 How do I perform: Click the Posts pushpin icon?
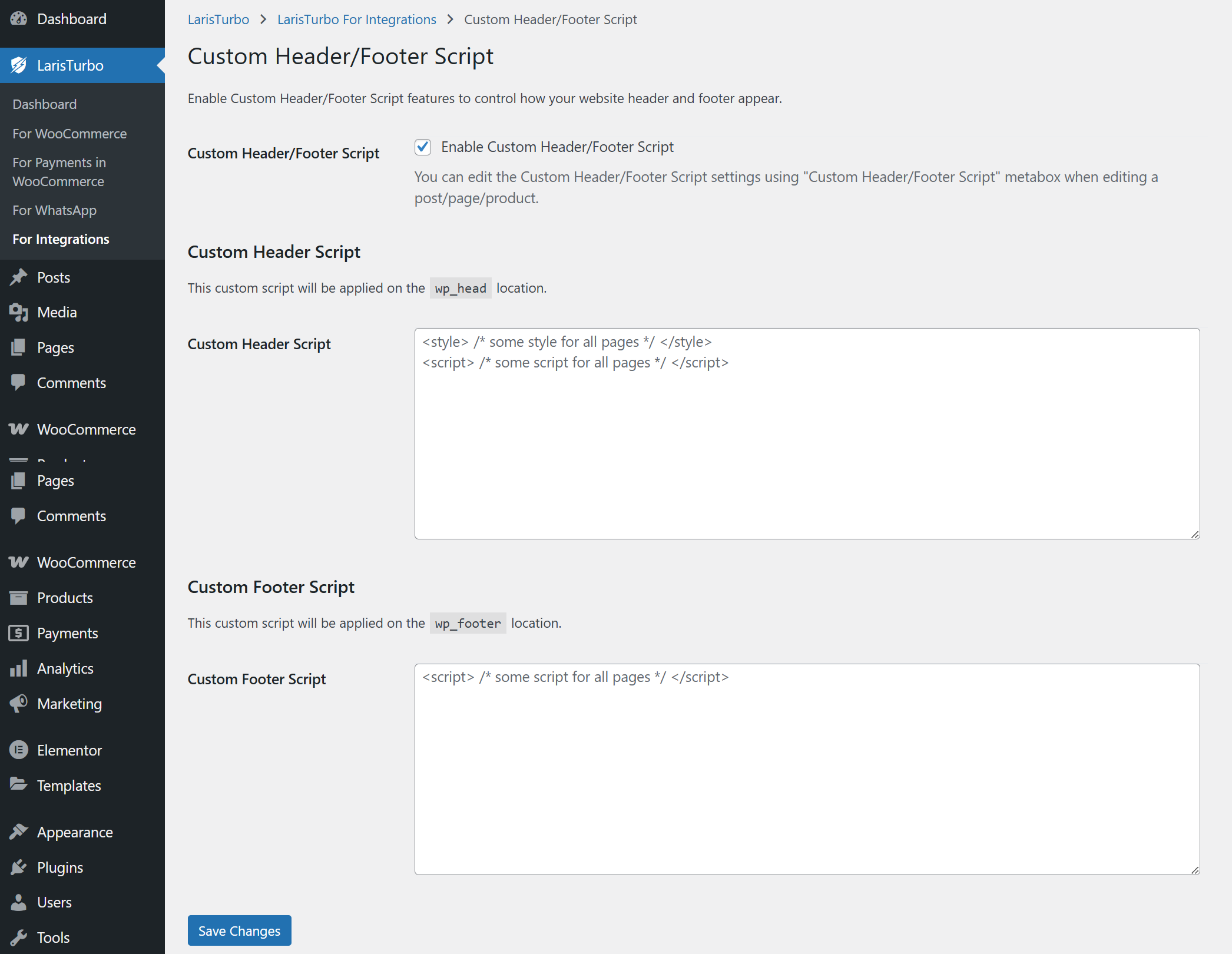tap(19, 277)
